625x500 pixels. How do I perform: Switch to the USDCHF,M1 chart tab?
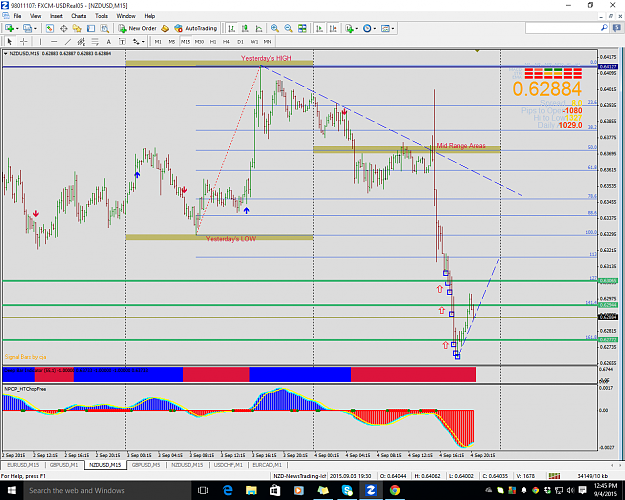tap(228, 465)
